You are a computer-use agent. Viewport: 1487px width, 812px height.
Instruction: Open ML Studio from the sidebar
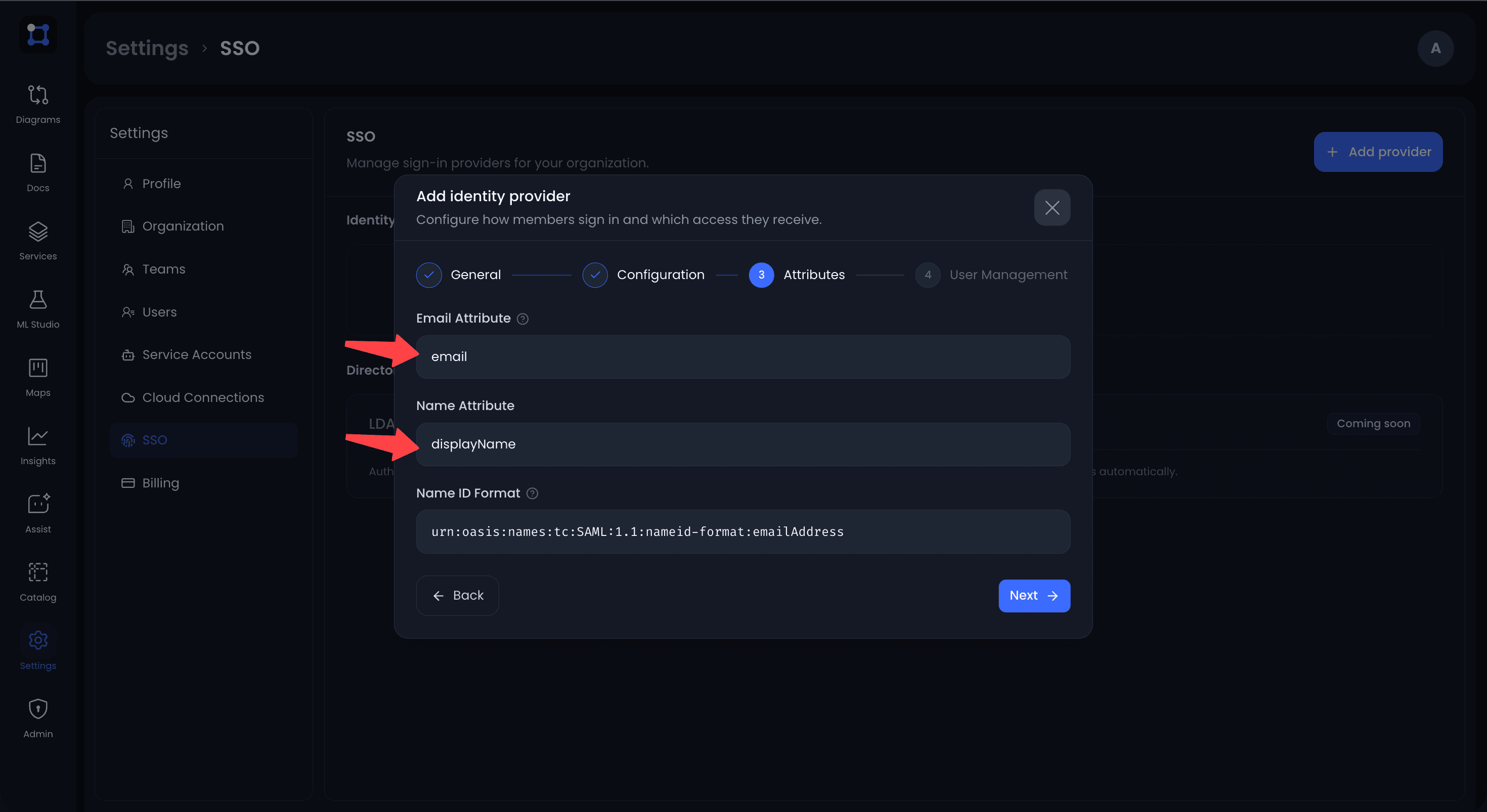pos(38,309)
